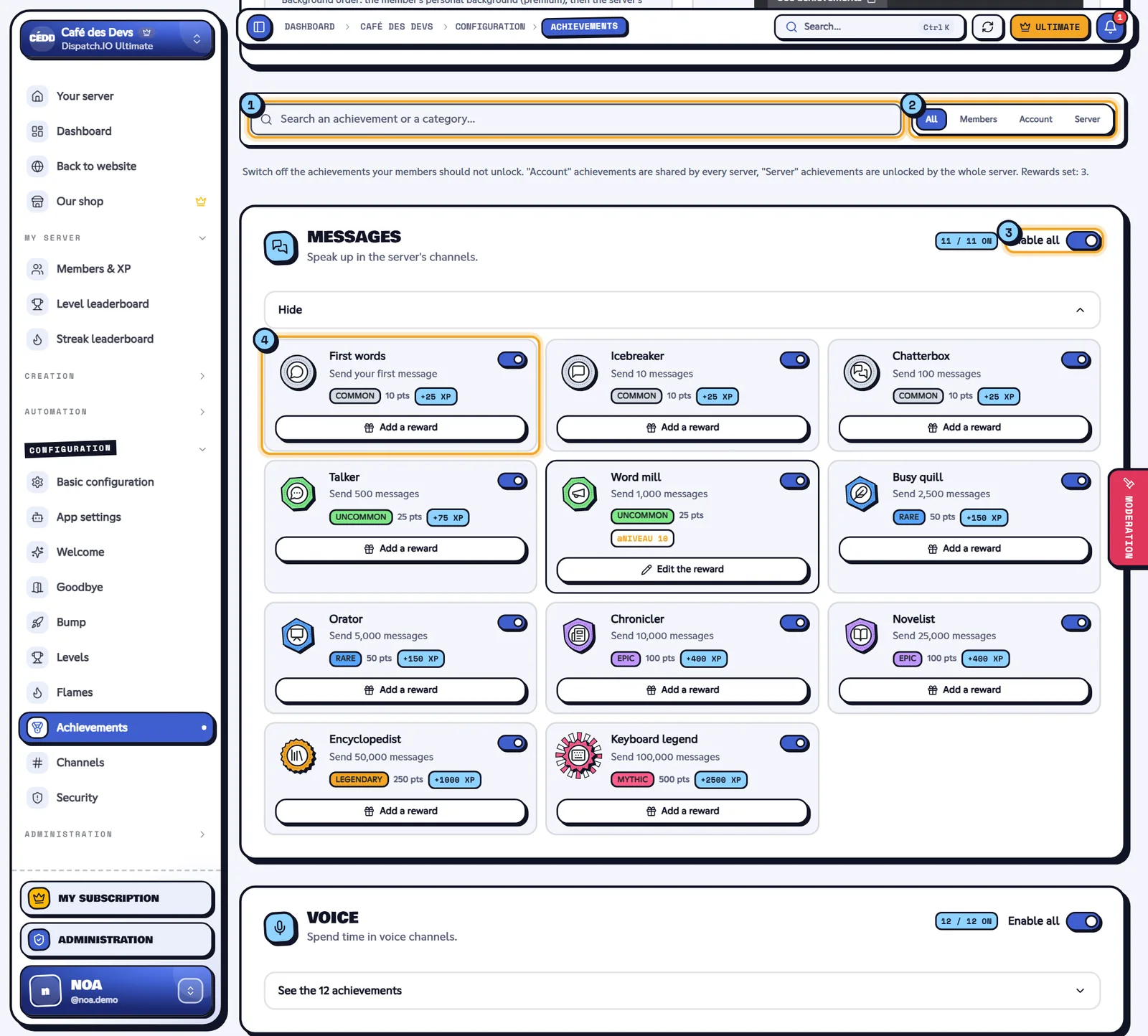Click the Encyclopedist badge icon
The image size is (1148, 1036).
pos(298,755)
